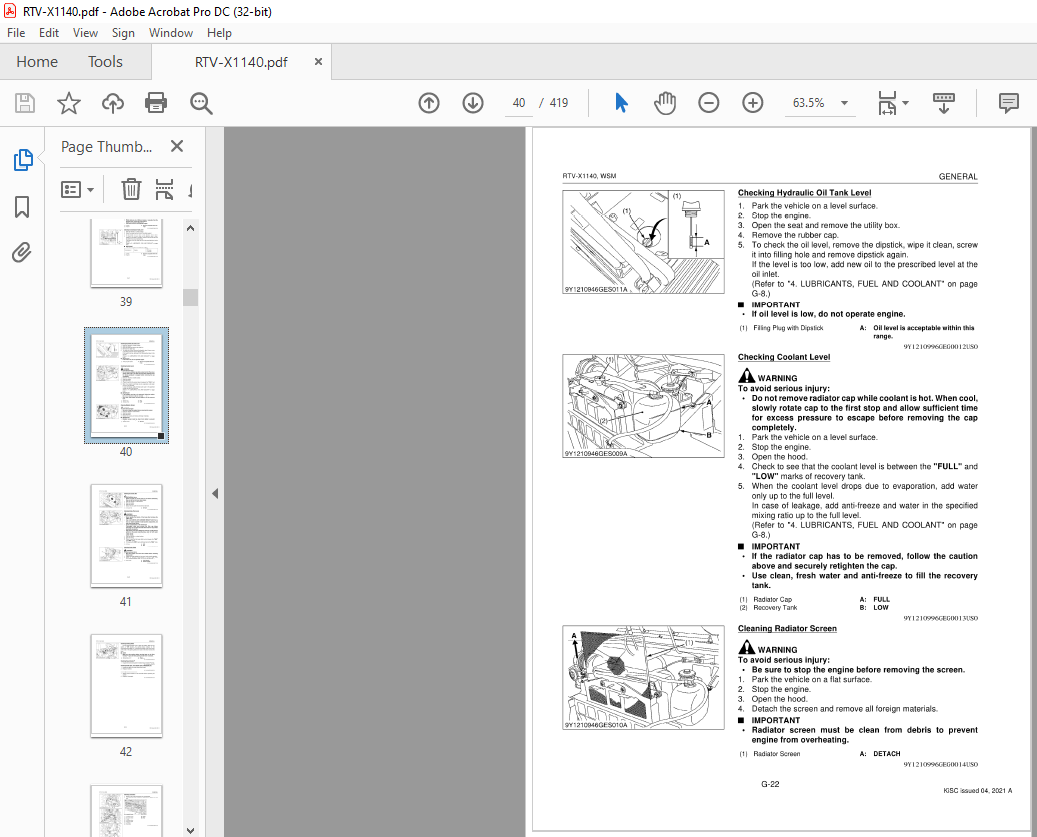
Task: Select page 41 thumbnail
Action: pyautogui.click(x=126, y=536)
